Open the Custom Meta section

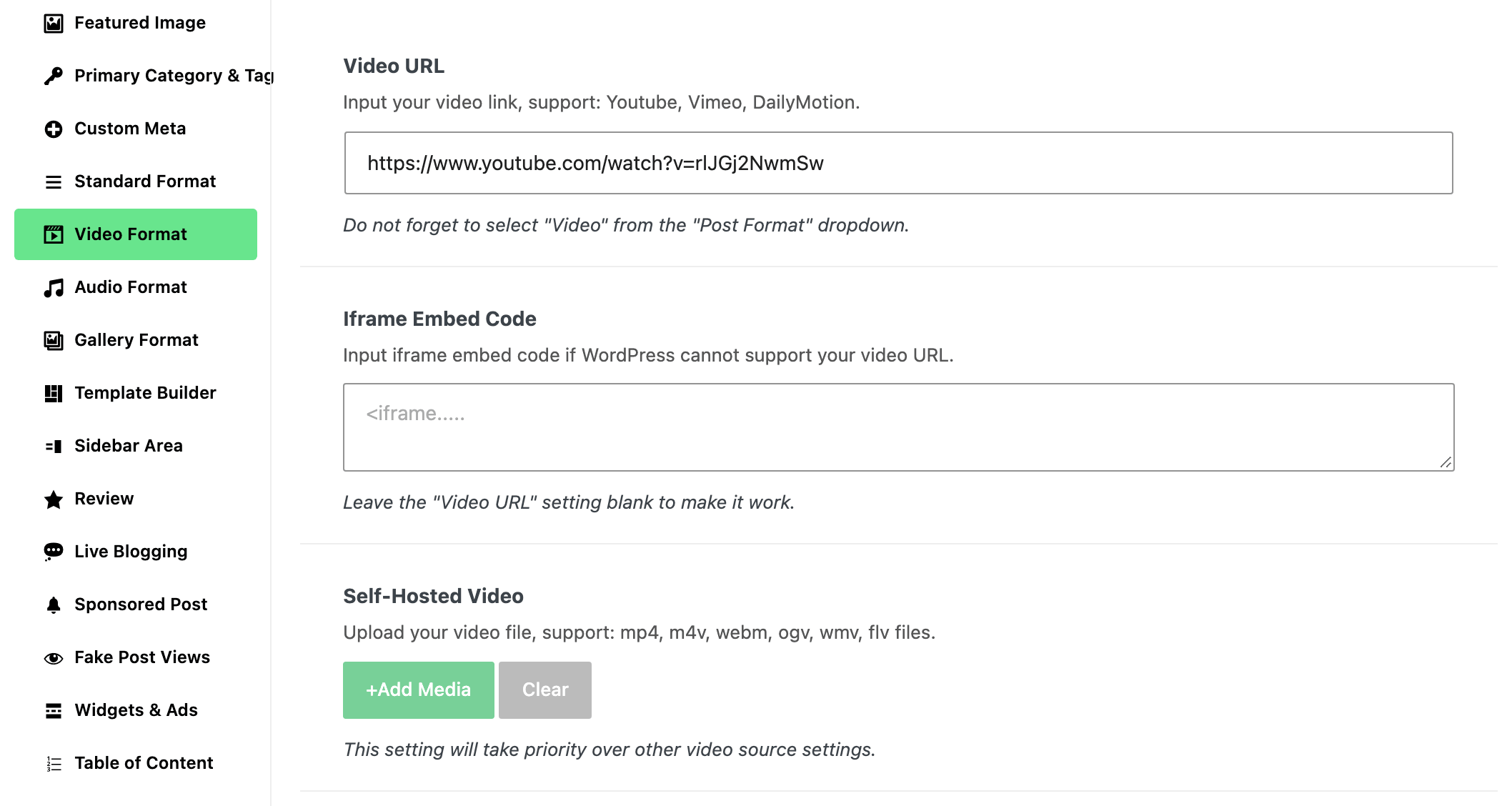(136, 129)
